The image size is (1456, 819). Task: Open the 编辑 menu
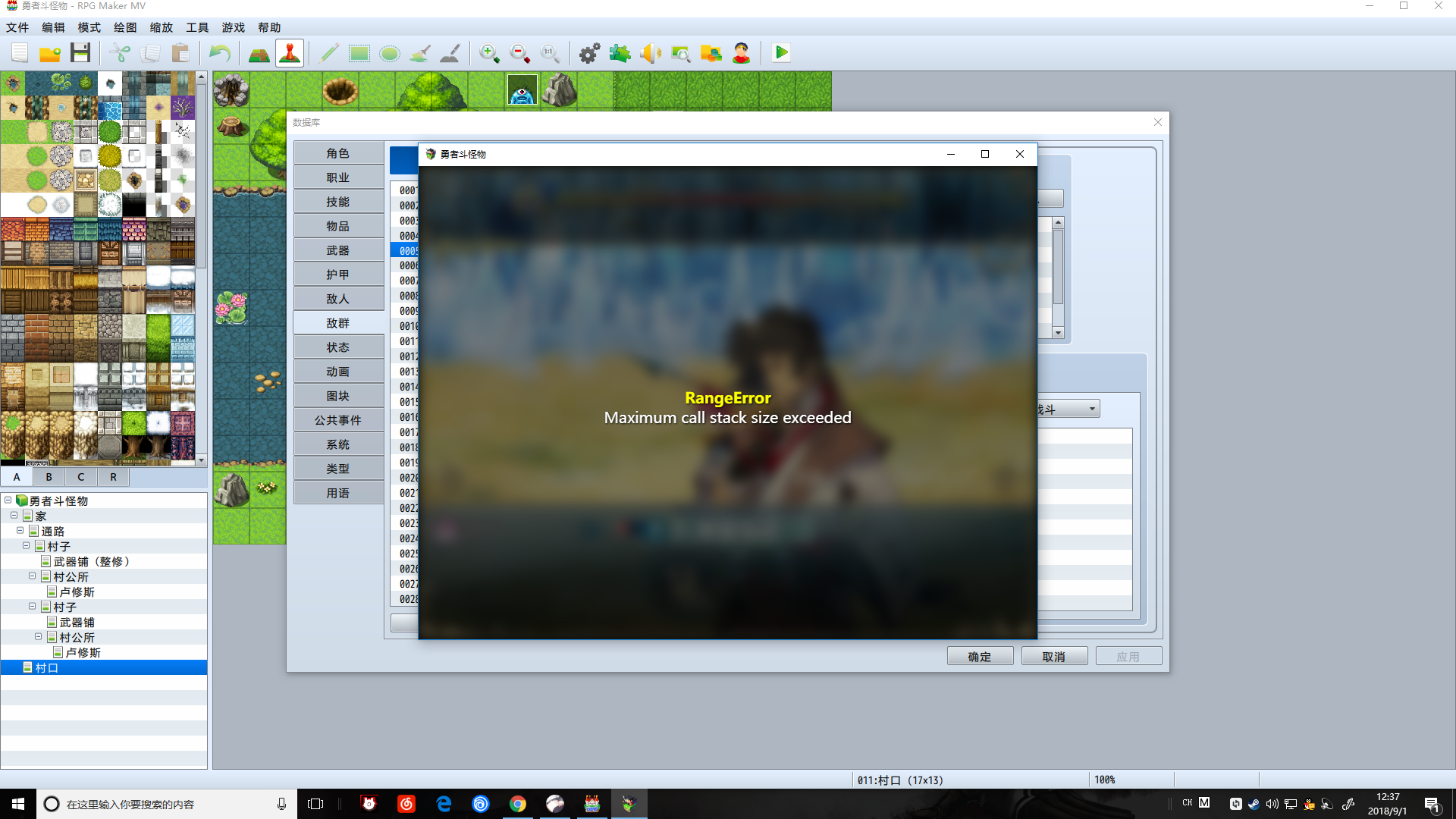click(x=53, y=27)
